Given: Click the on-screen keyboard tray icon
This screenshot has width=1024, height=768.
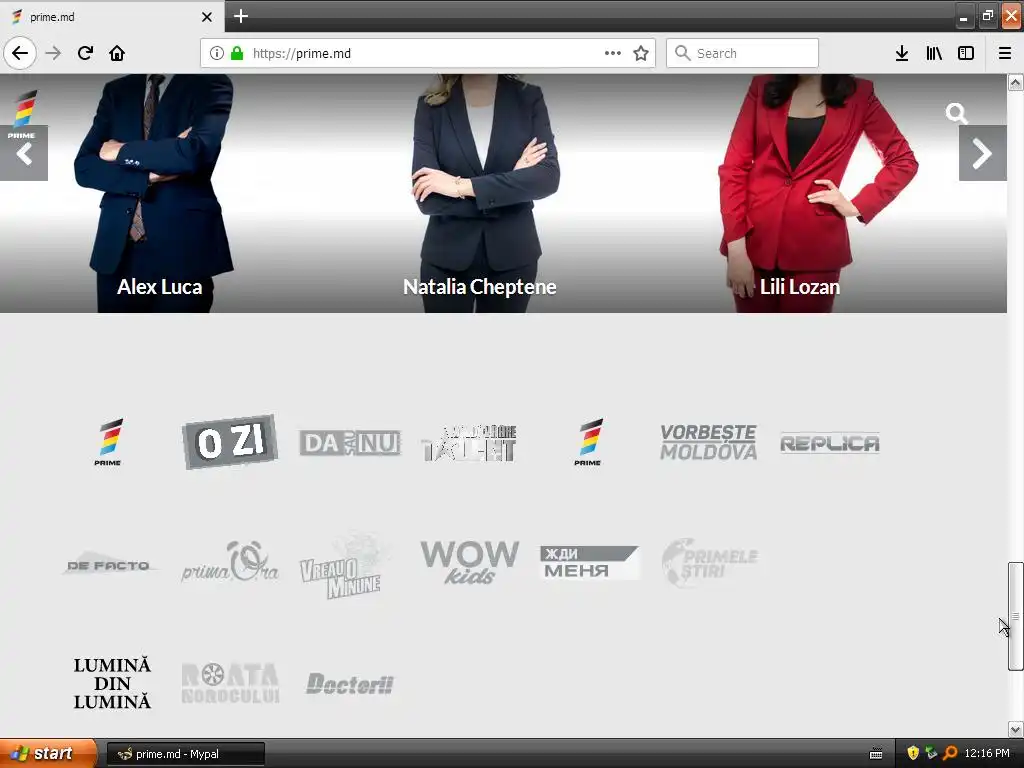Looking at the screenshot, I should 876,754.
